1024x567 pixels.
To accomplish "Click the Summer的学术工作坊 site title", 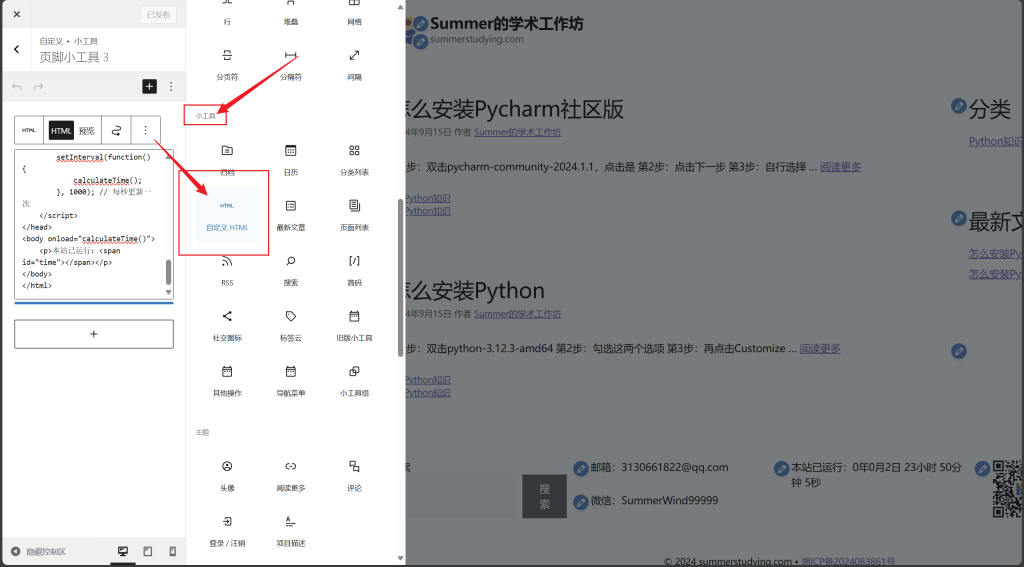I will point(507,24).
